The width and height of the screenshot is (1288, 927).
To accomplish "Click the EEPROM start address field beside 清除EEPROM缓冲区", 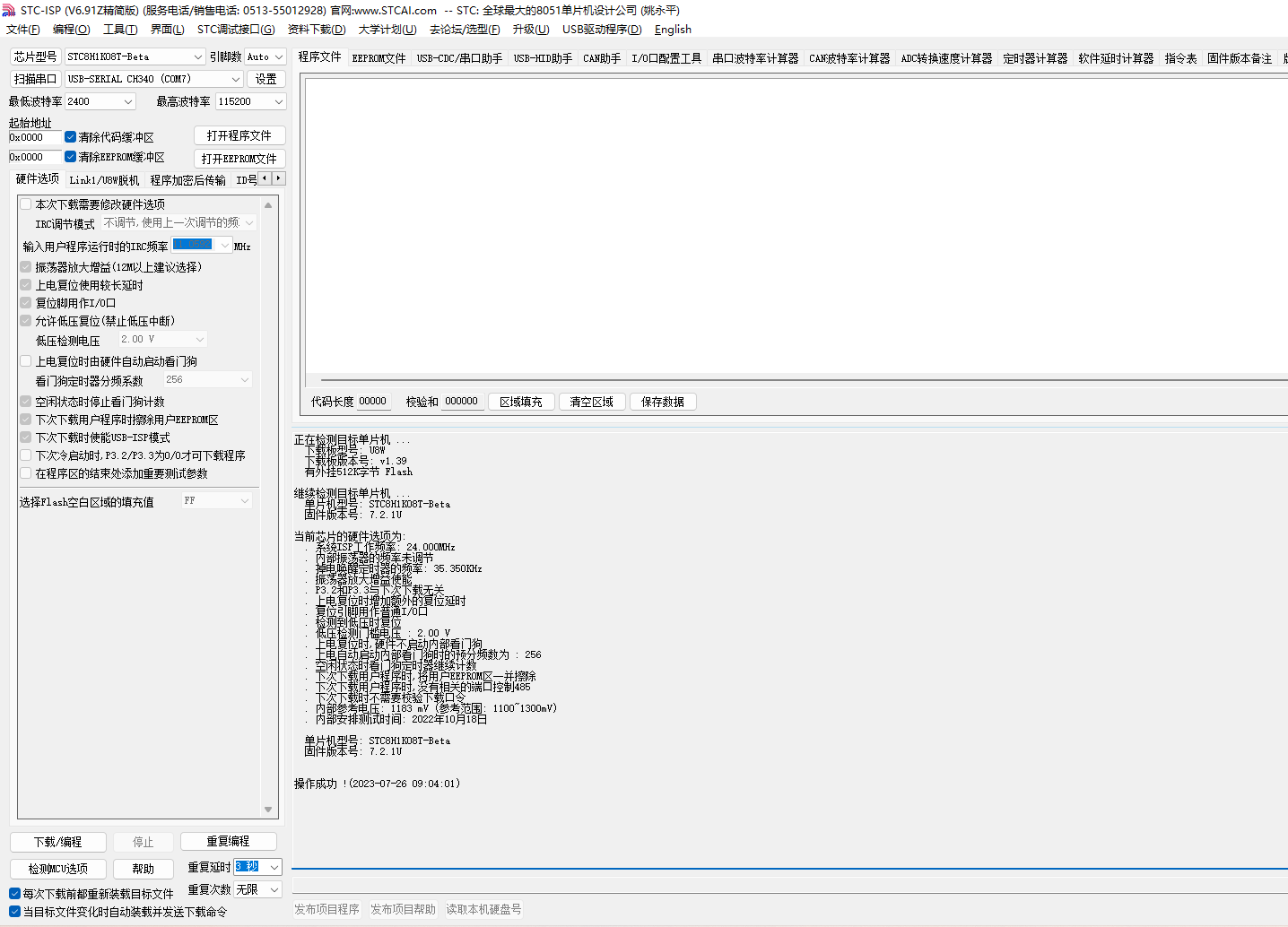I will pos(35,157).
